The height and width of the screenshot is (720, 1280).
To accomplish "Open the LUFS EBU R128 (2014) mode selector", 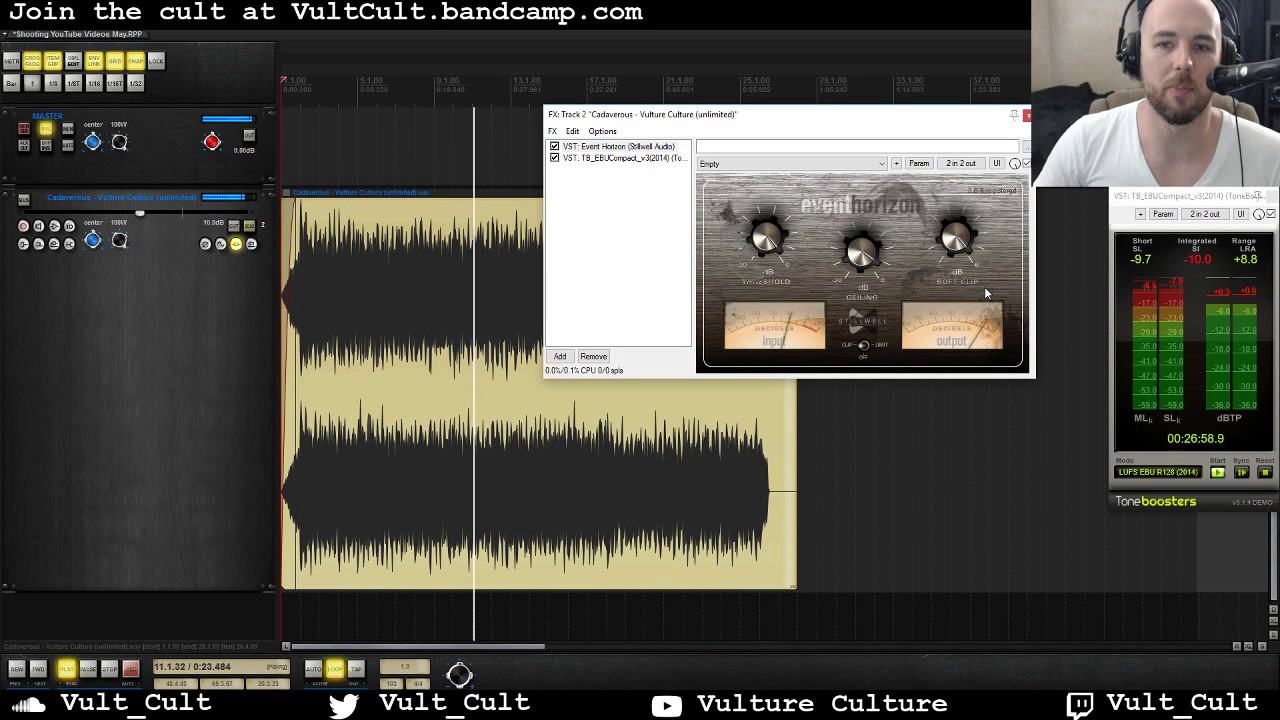I will click(1158, 473).
